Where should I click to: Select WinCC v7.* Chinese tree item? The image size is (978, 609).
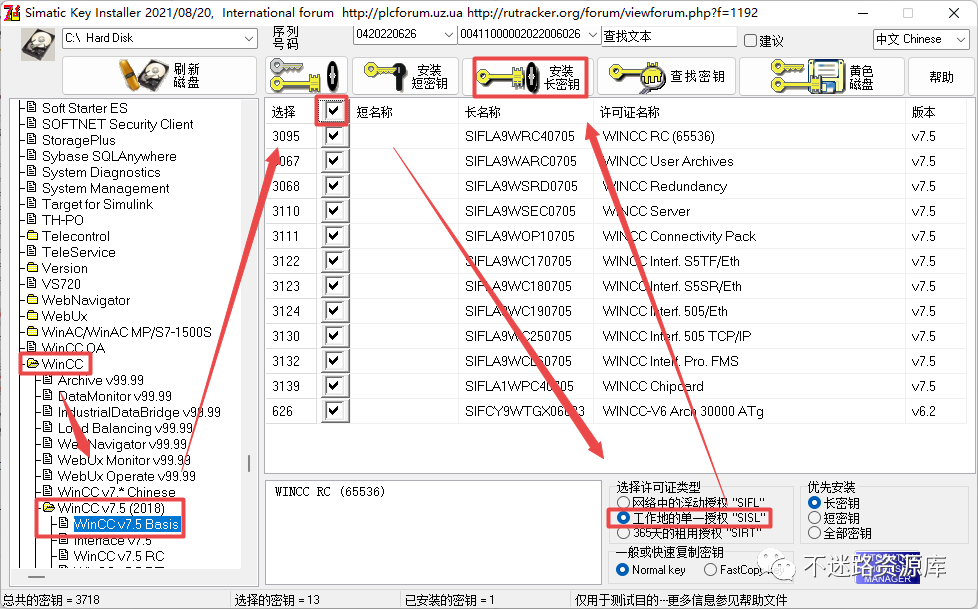click(117, 492)
